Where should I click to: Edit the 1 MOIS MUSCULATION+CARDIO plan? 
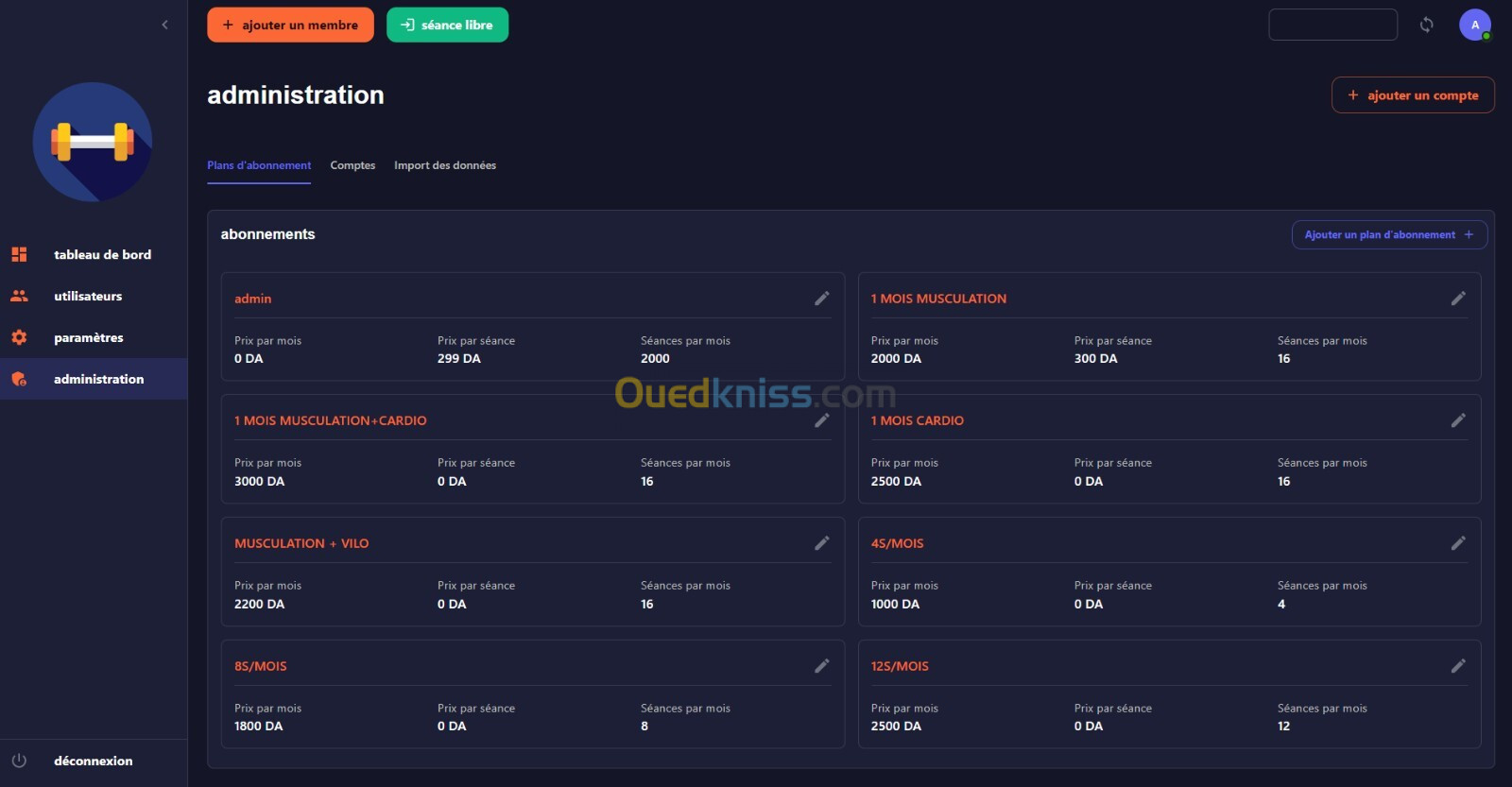click(x=822, y=420)
